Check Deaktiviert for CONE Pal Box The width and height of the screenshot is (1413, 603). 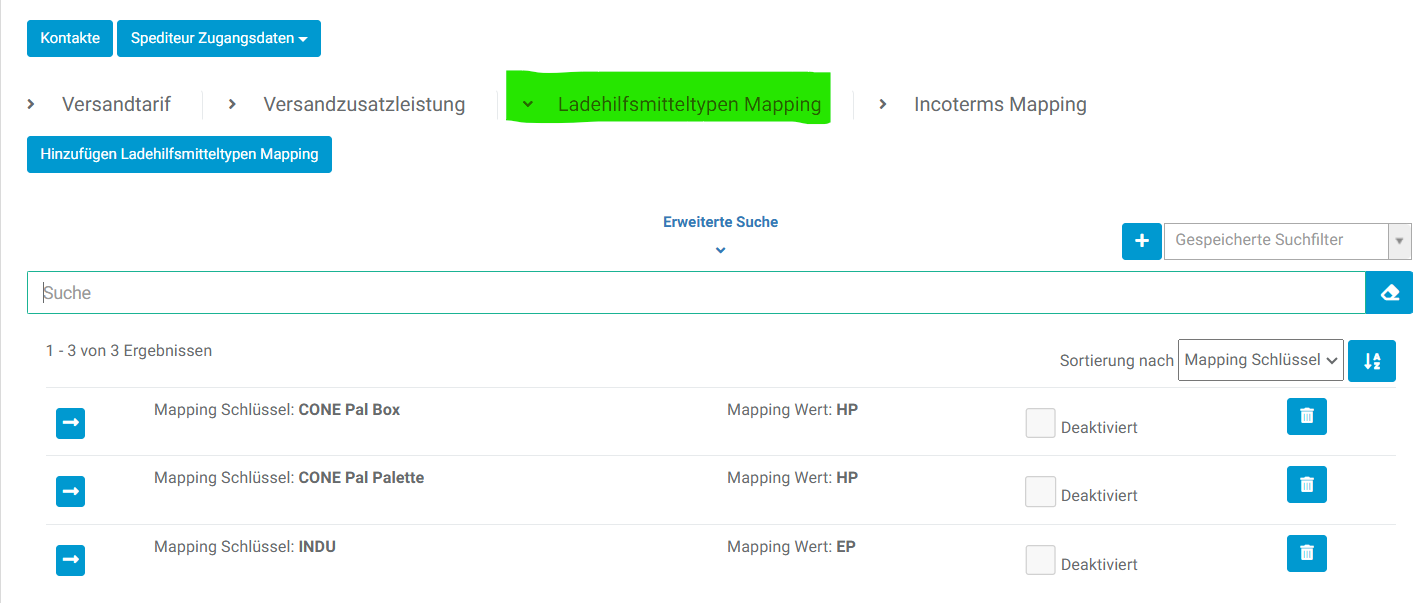[x=1040, y=424]
